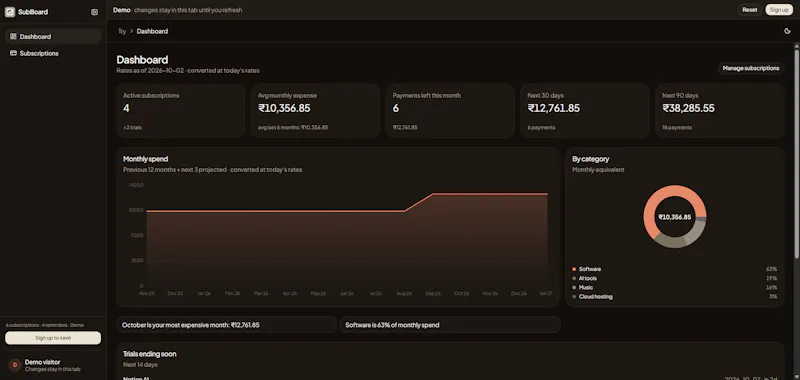
Task: Click the Next 30 days card
Action: click(x=585, y=111)
